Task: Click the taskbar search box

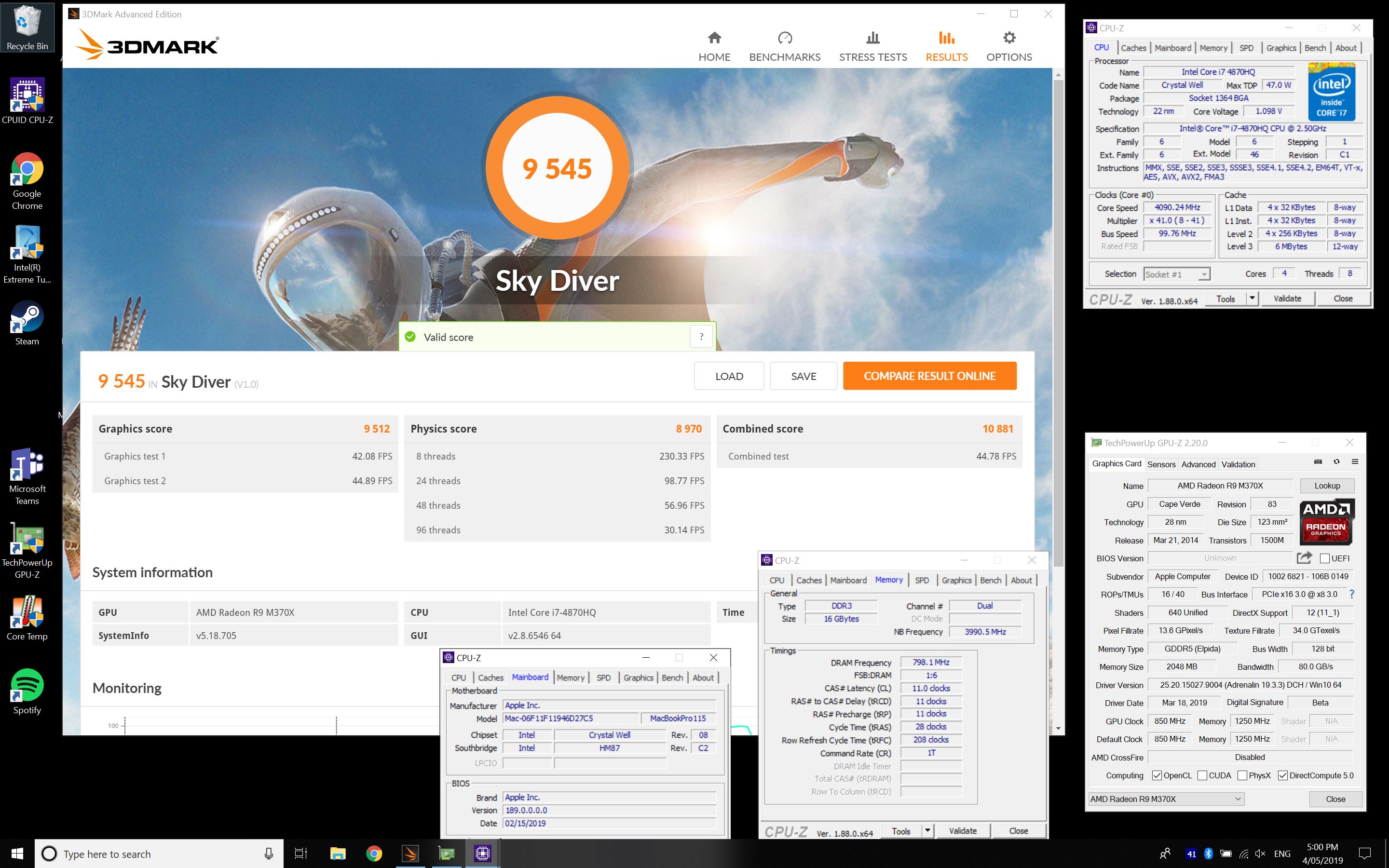Action: click(159, 854)
